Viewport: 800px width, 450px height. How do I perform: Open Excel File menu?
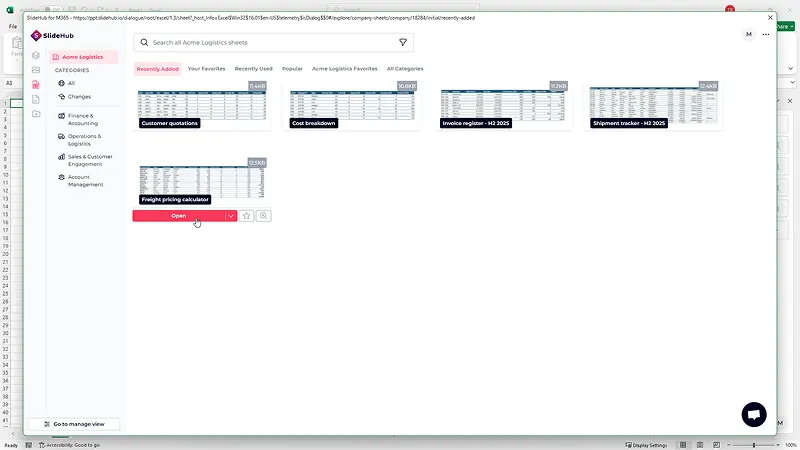coord(13,26)
